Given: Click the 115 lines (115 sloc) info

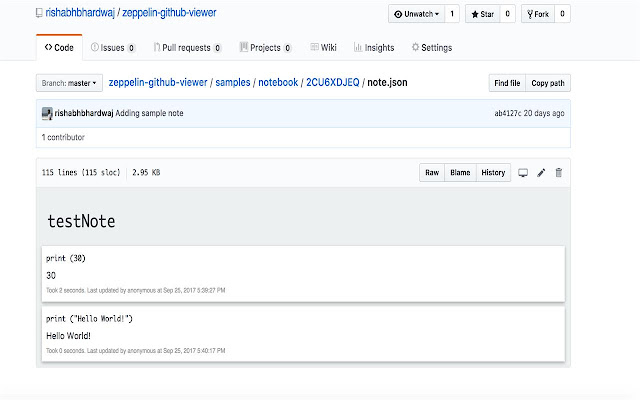Looking at the screenshot, I should (x=81, y=172).
